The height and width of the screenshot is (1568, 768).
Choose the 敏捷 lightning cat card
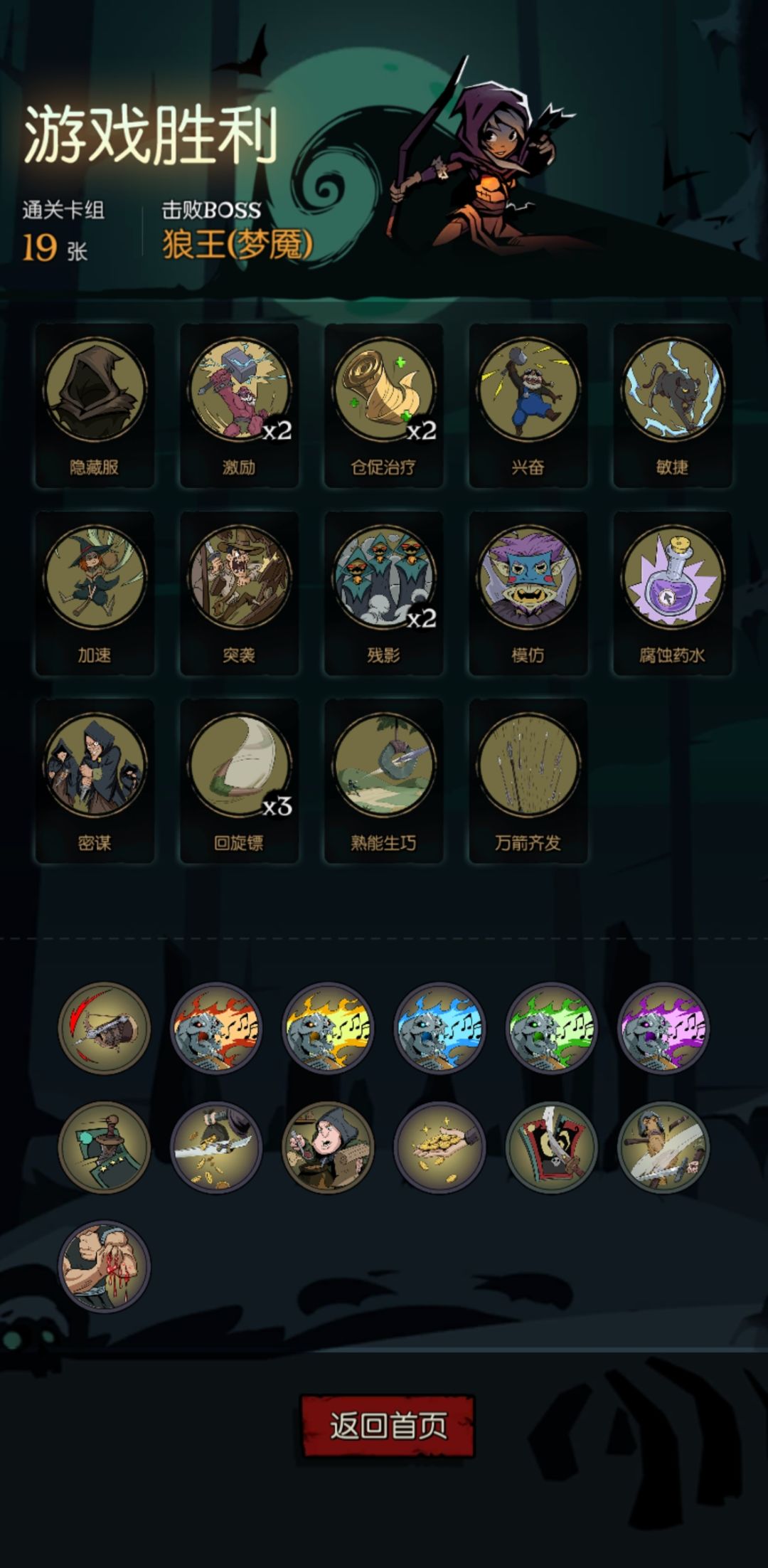673,406
